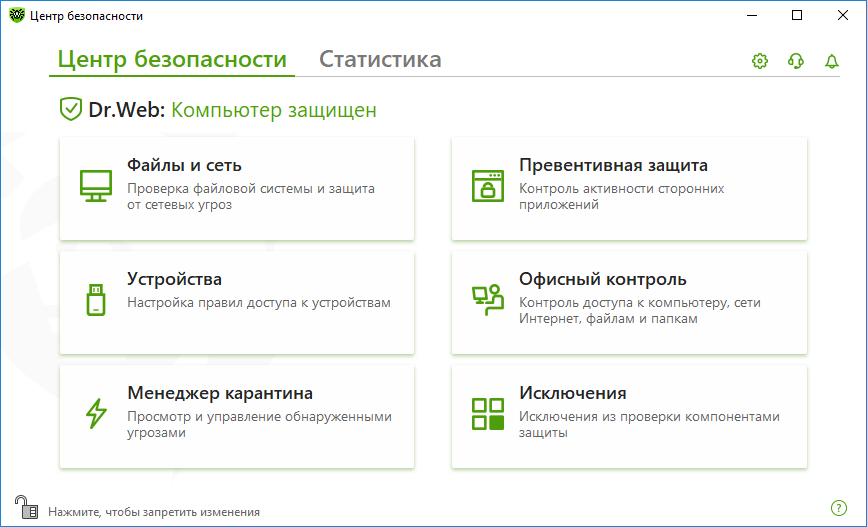Switch to the Статистика tab
The height and width of the screenshot is (527, 867).
(x=380, y=59)
